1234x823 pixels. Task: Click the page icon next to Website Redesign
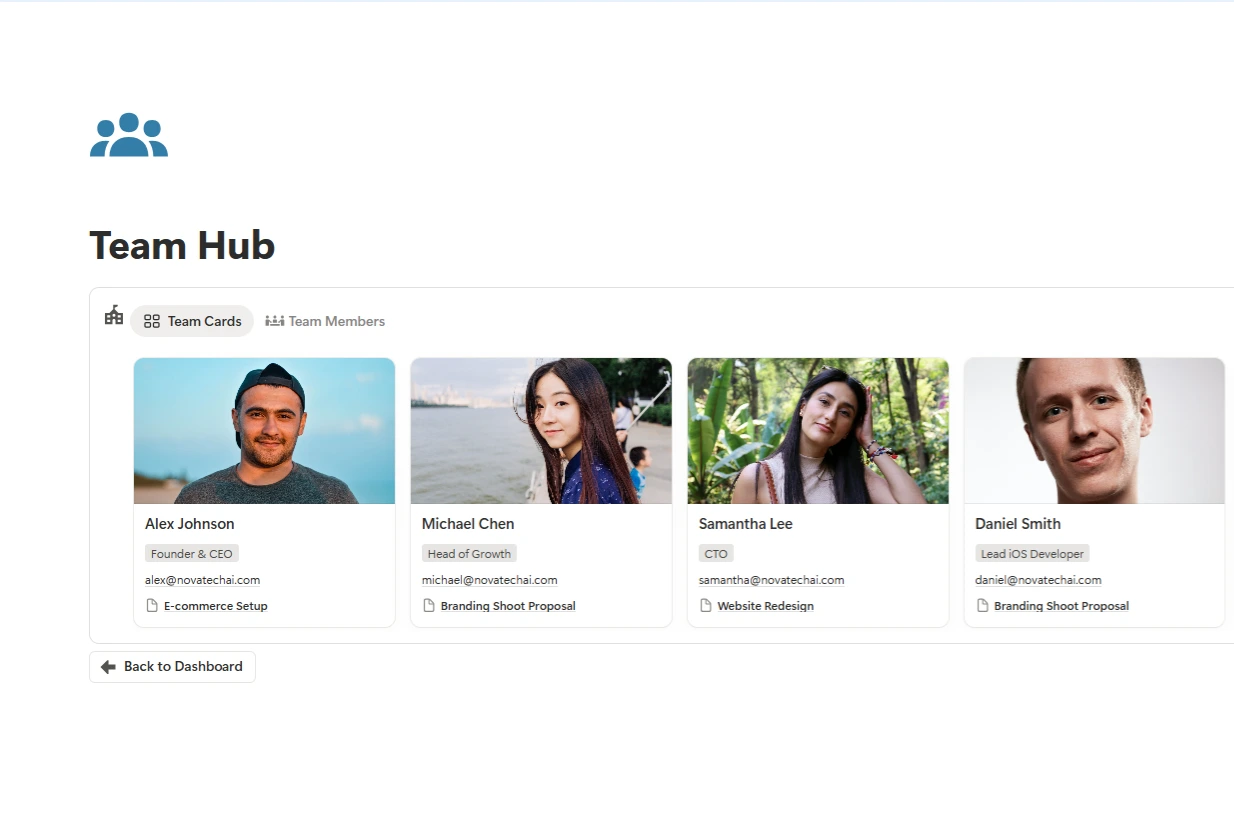coord(706,605)
